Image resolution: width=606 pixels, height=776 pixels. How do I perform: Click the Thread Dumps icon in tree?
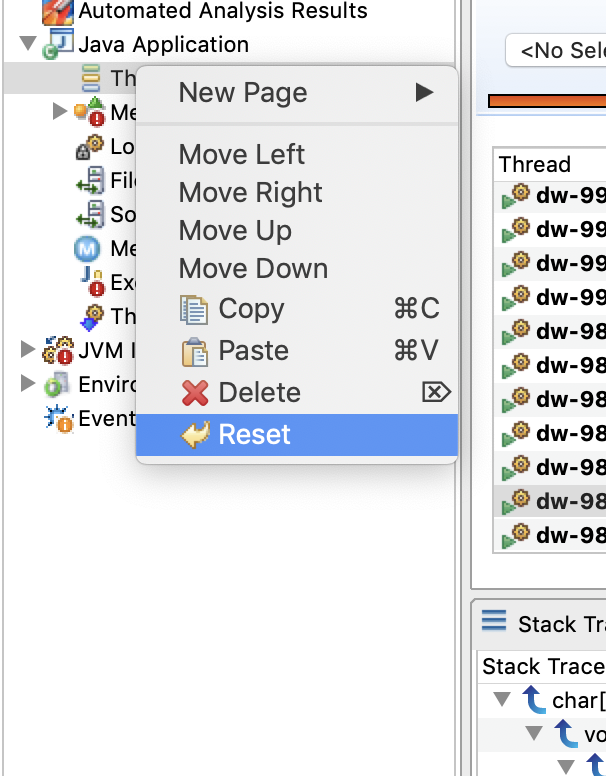92,317
